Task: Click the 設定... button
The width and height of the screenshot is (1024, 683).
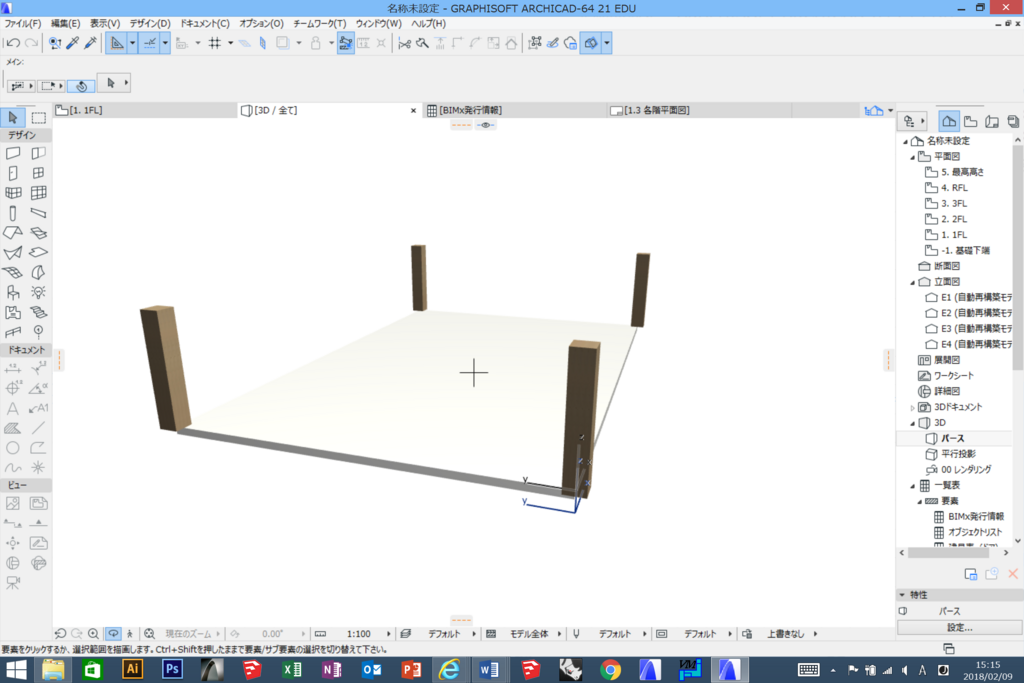Action: [959, 627]
